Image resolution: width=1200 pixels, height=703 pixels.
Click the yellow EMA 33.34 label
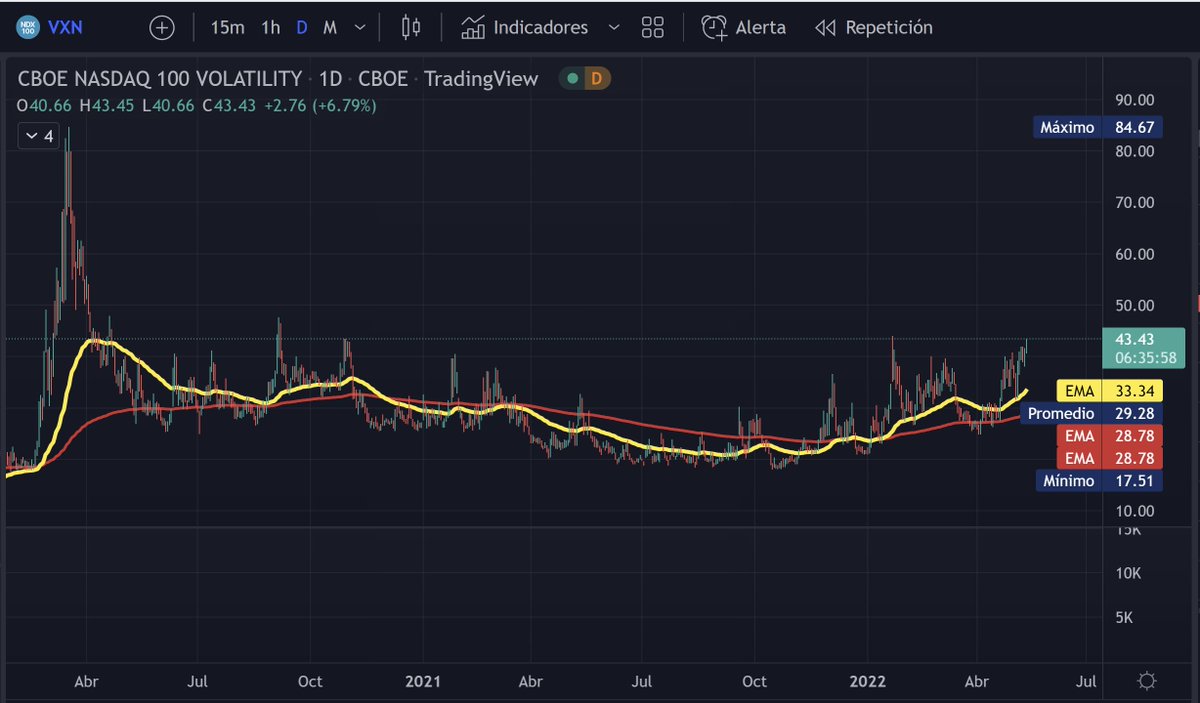pos(1109,391)
